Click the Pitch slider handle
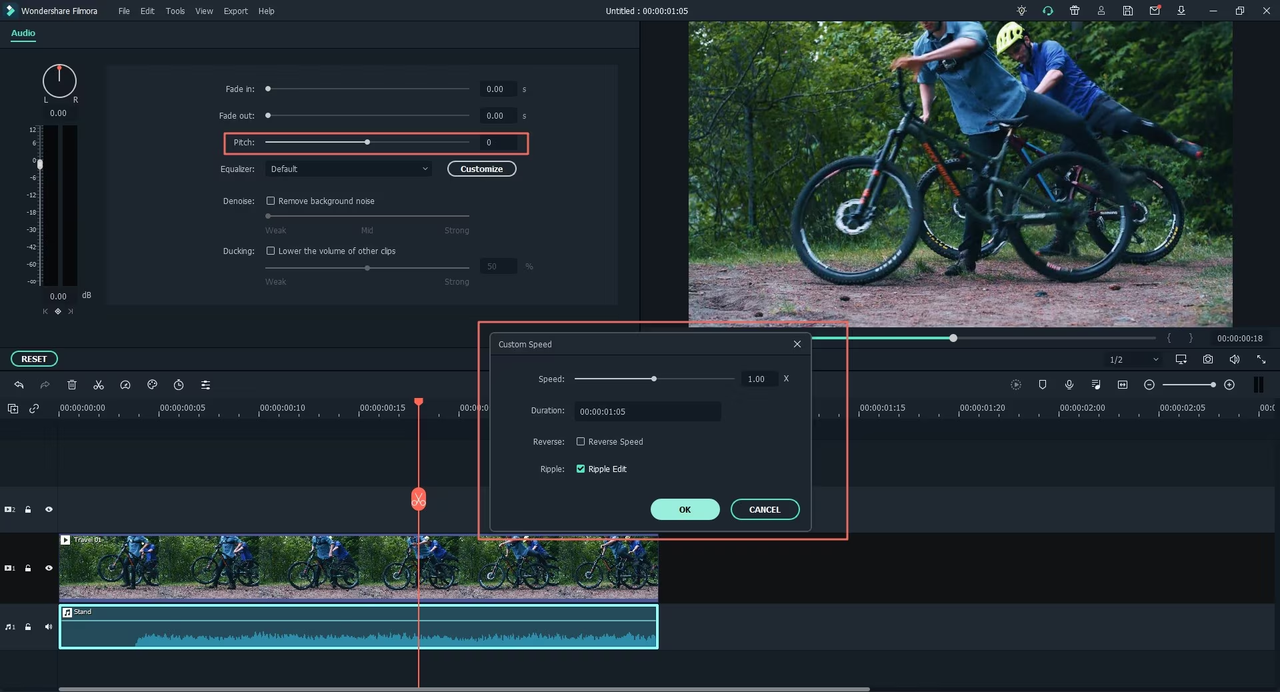This screenshot has height=692, width=1280. point(367,142)
